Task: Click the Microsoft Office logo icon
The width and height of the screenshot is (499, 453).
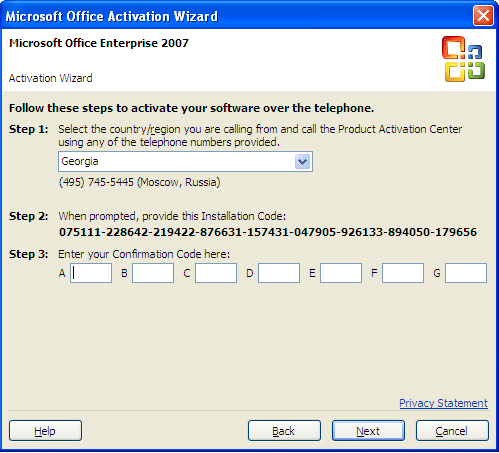Action: 463,59
